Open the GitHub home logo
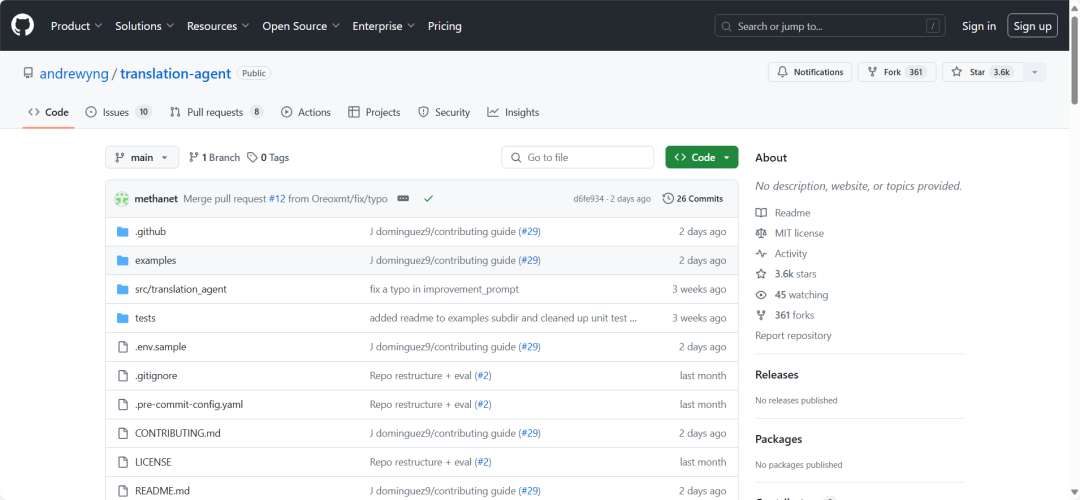 pos(22,26)
